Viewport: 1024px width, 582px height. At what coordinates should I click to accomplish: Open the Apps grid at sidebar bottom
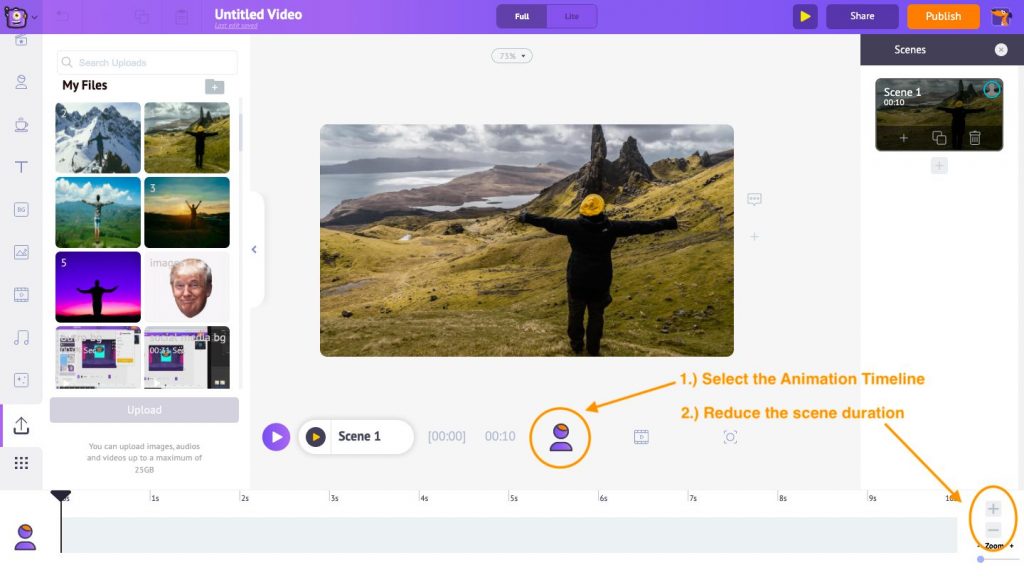click(20, 462)
